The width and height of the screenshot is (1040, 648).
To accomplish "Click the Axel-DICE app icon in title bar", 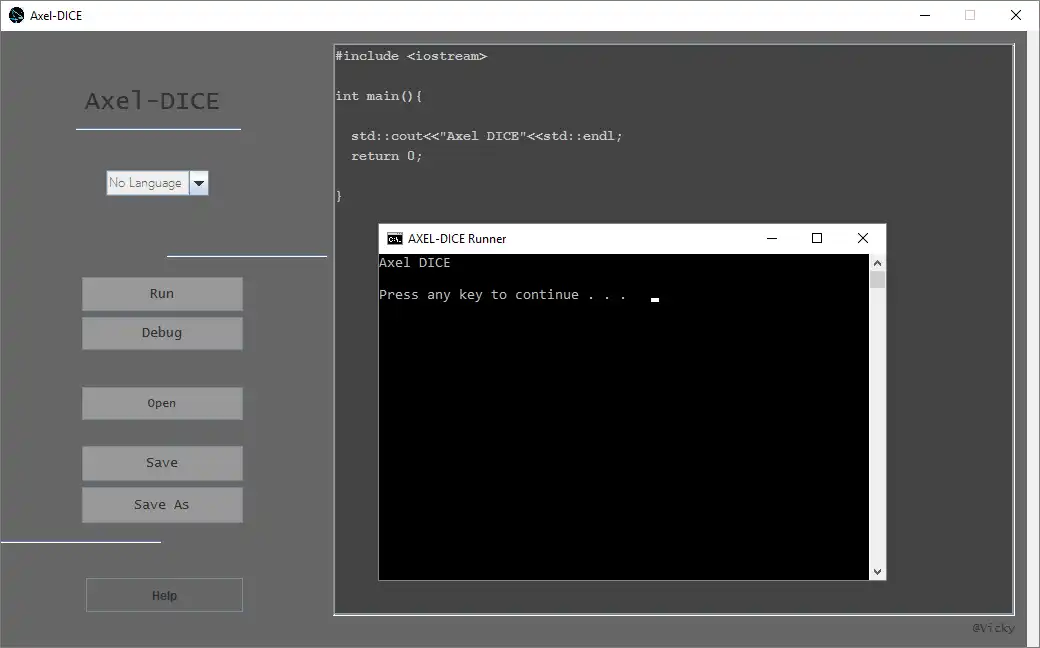I will click(17, 15).
